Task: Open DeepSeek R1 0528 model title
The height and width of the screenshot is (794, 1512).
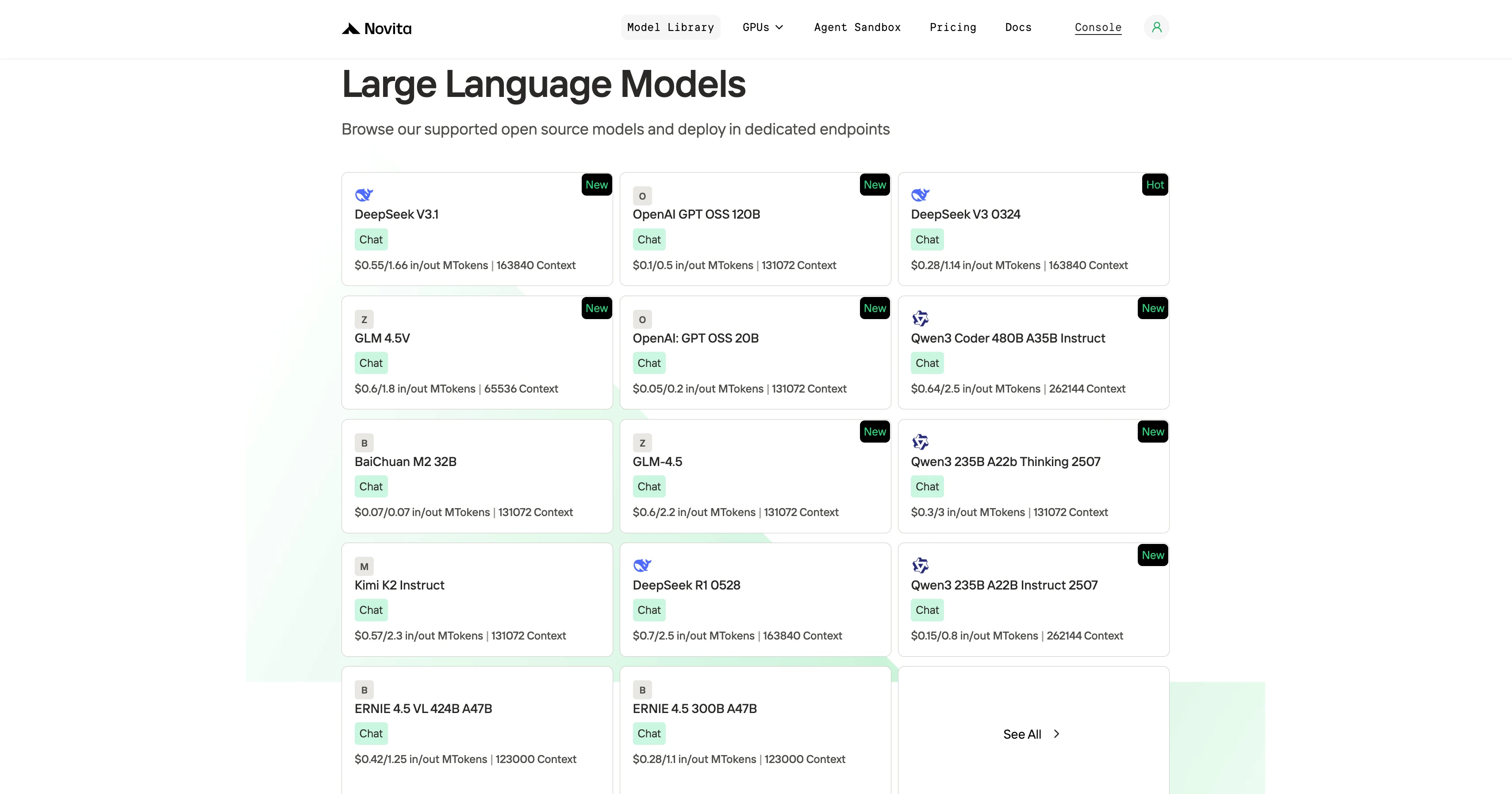Action: pyautogui.click(x=686, y=585)
